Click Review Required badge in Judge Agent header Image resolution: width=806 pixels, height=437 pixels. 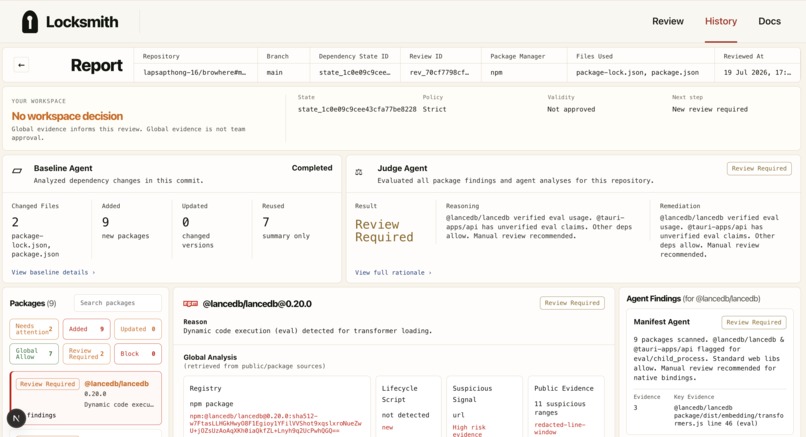coord(759,169)
